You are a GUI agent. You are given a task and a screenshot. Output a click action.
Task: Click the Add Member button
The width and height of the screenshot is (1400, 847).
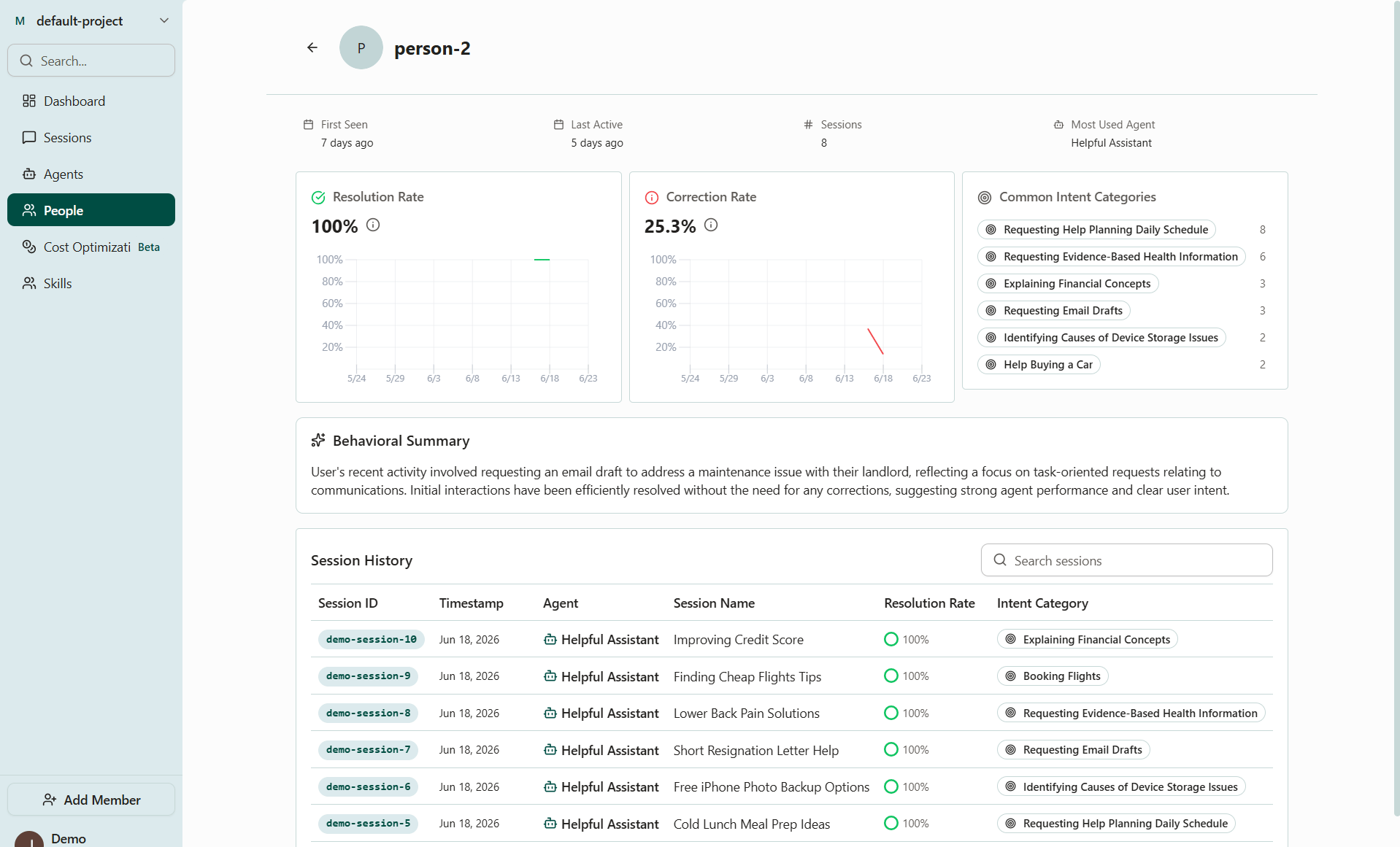click(91, 800)
